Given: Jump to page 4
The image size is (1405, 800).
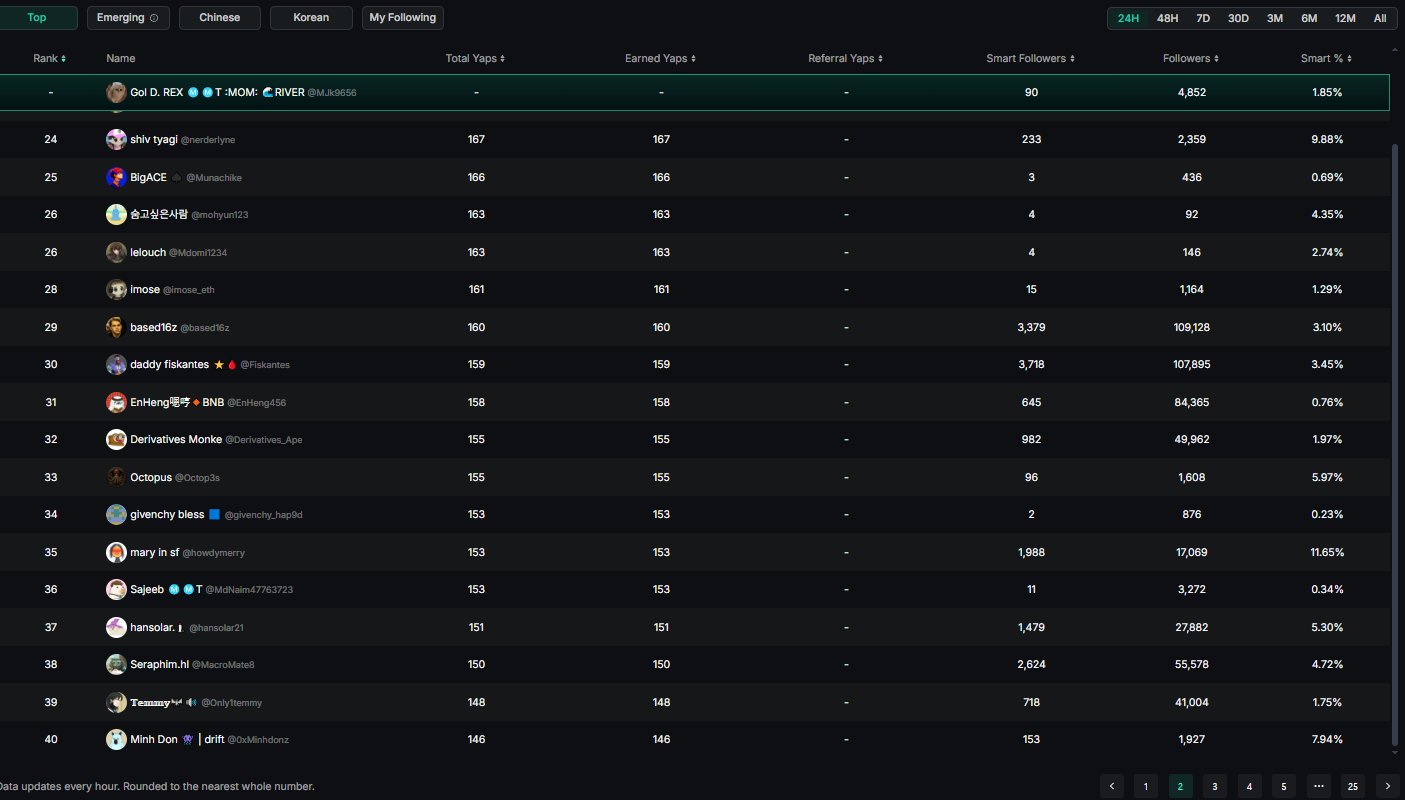Looking at the screenshot, I should (1249, 786).
